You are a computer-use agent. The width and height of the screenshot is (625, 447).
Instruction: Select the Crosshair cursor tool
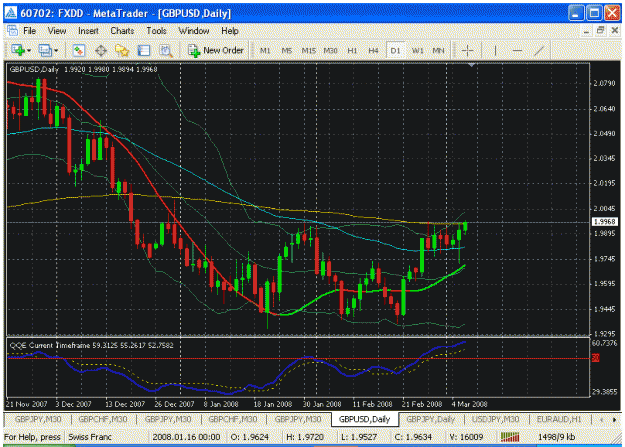coord(467,50)
